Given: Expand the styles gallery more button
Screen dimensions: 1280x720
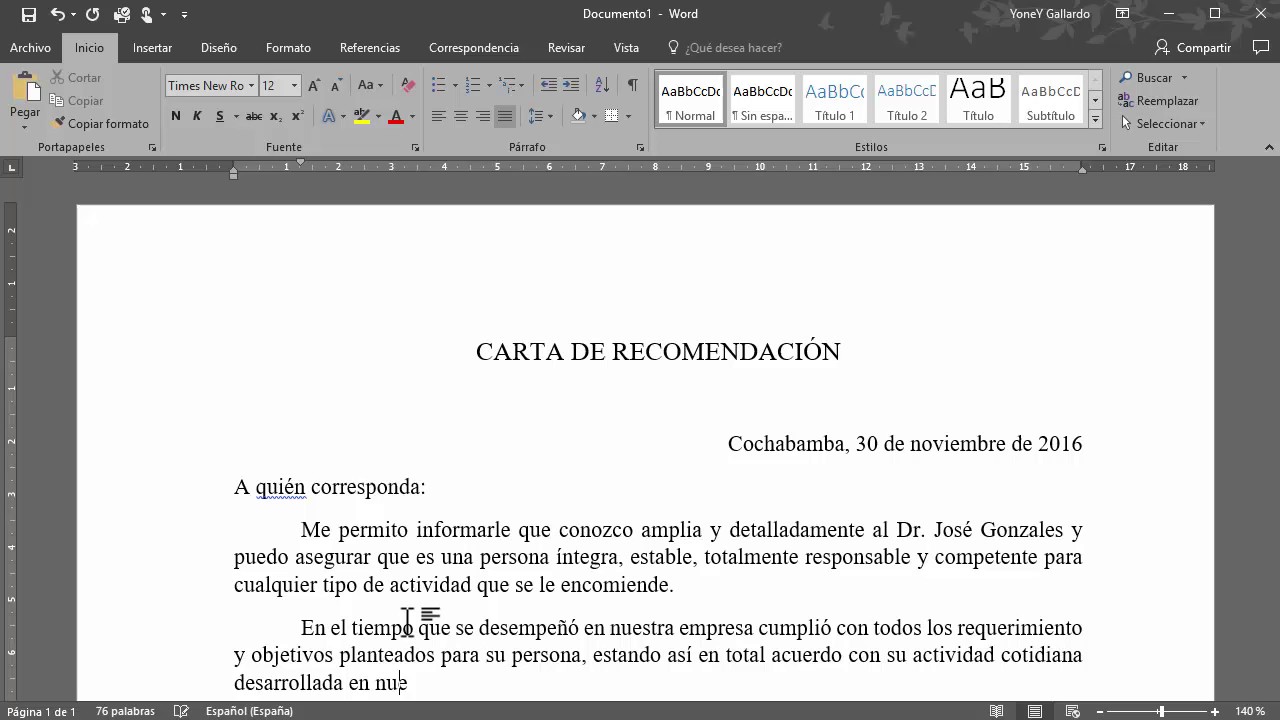Looking at the screenshot, I should point(1095,120).
